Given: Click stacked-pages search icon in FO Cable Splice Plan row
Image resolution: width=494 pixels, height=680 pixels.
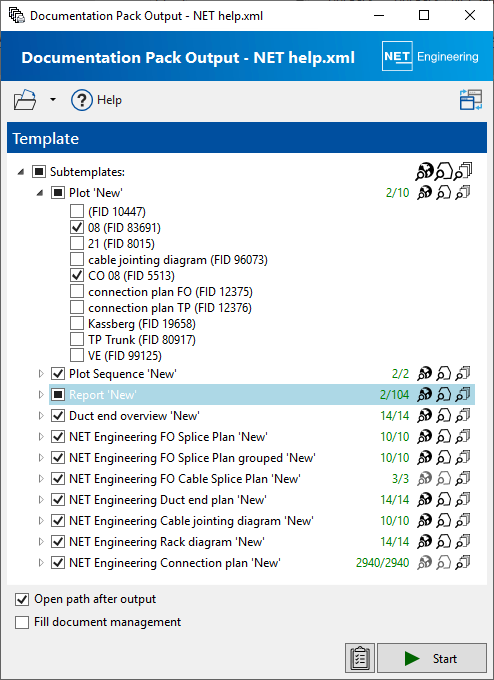Looking at the screenshot, I should click(462, 478).
